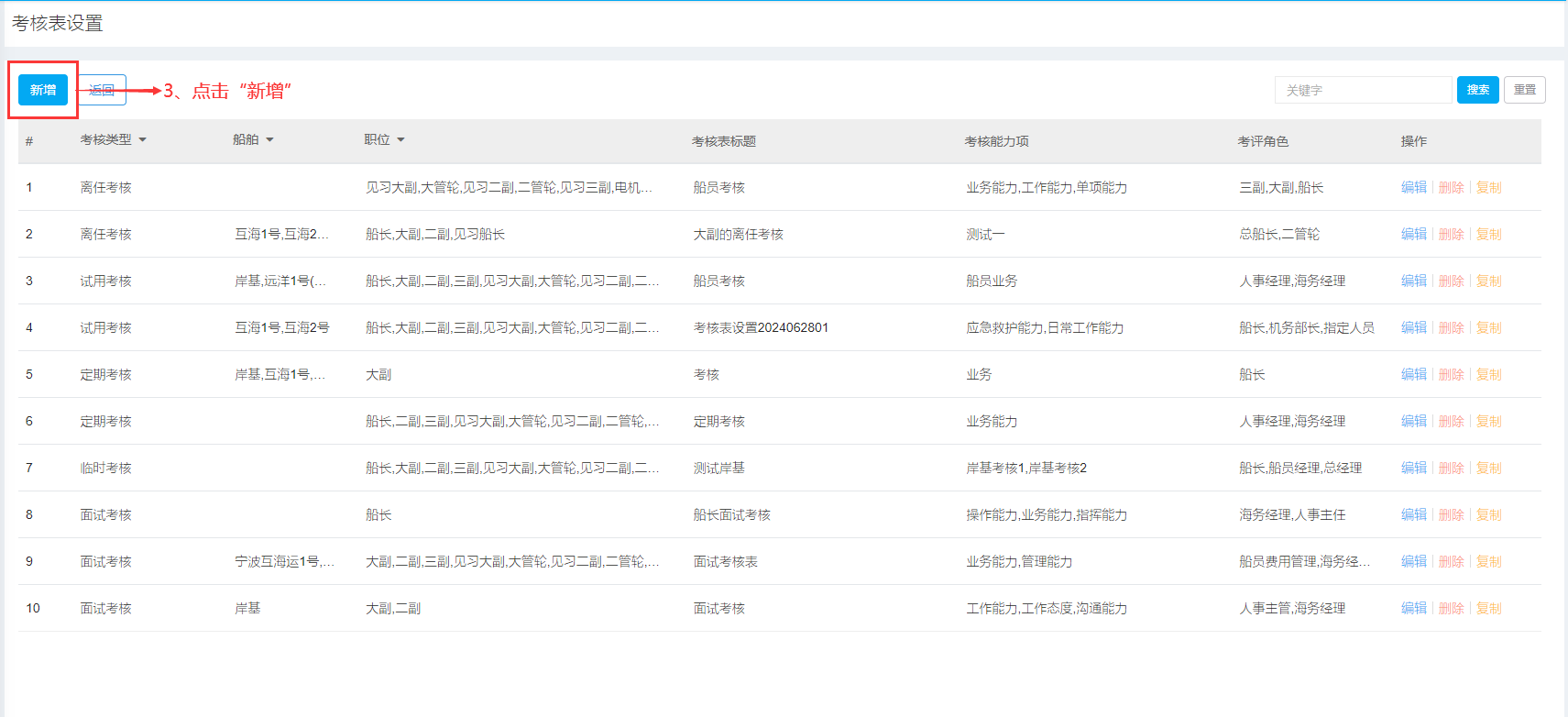Edit the 考核表设置2024062801 row
Screen dimensions: 1568x717
(x=1413, y=327)
